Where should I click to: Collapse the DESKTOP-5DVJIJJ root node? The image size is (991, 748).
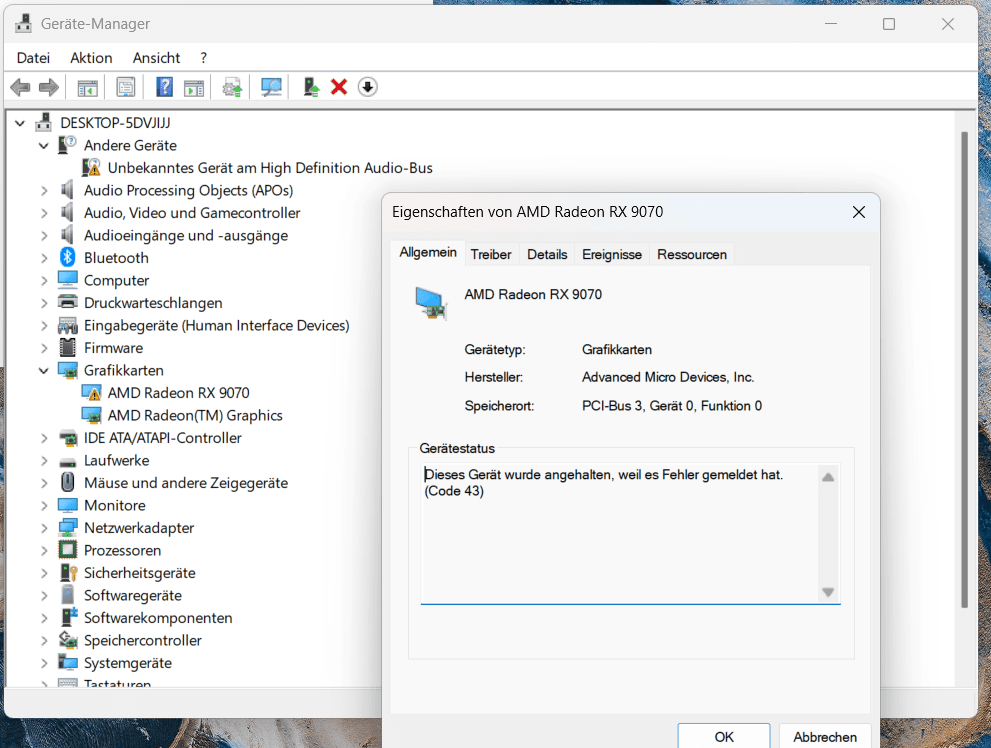point(20,123)
